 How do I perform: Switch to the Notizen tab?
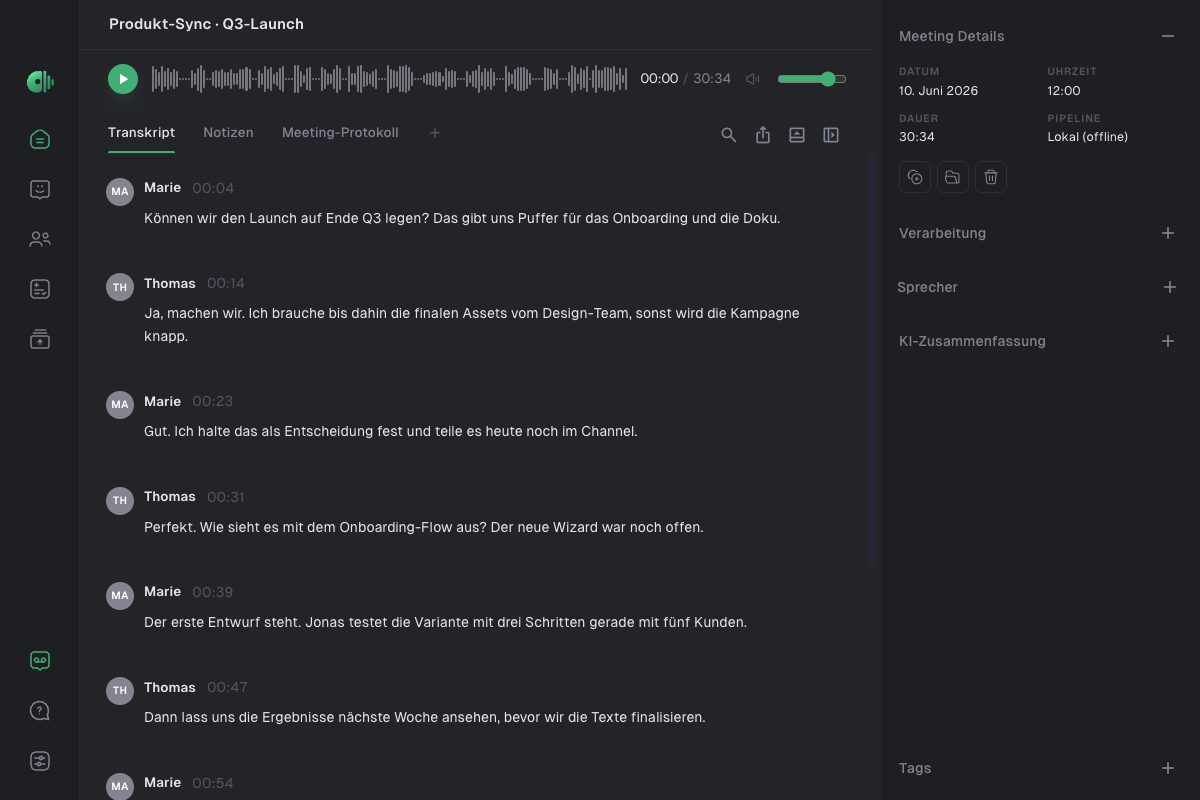228,132
